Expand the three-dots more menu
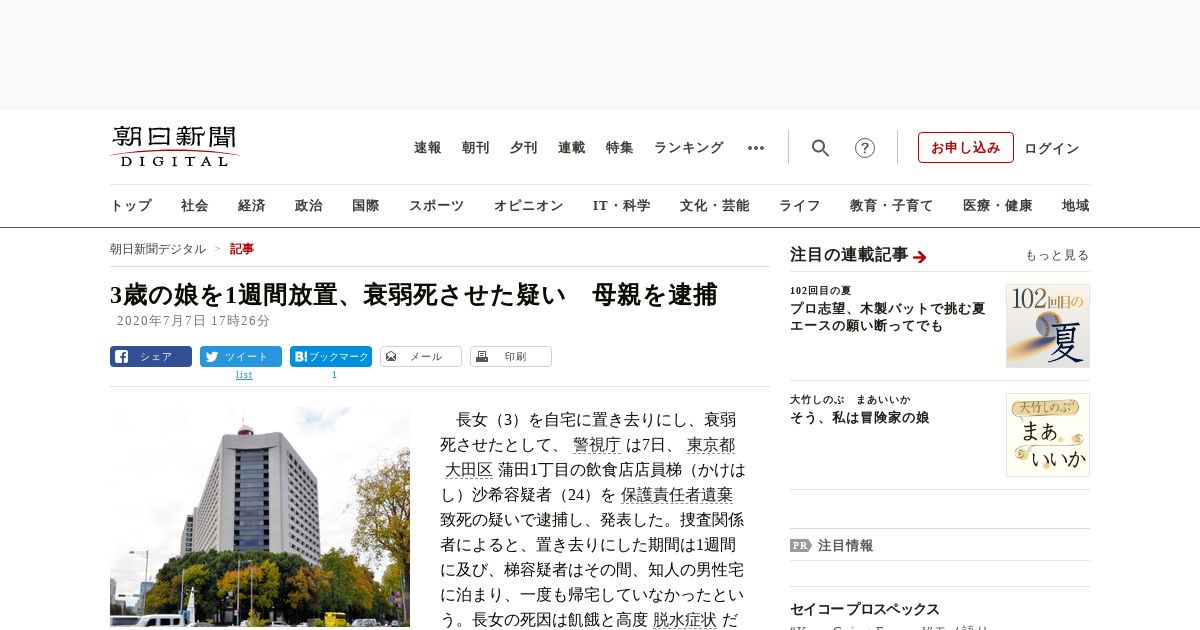This screenshot has width=1200, height=630. [x=756, y=148]
